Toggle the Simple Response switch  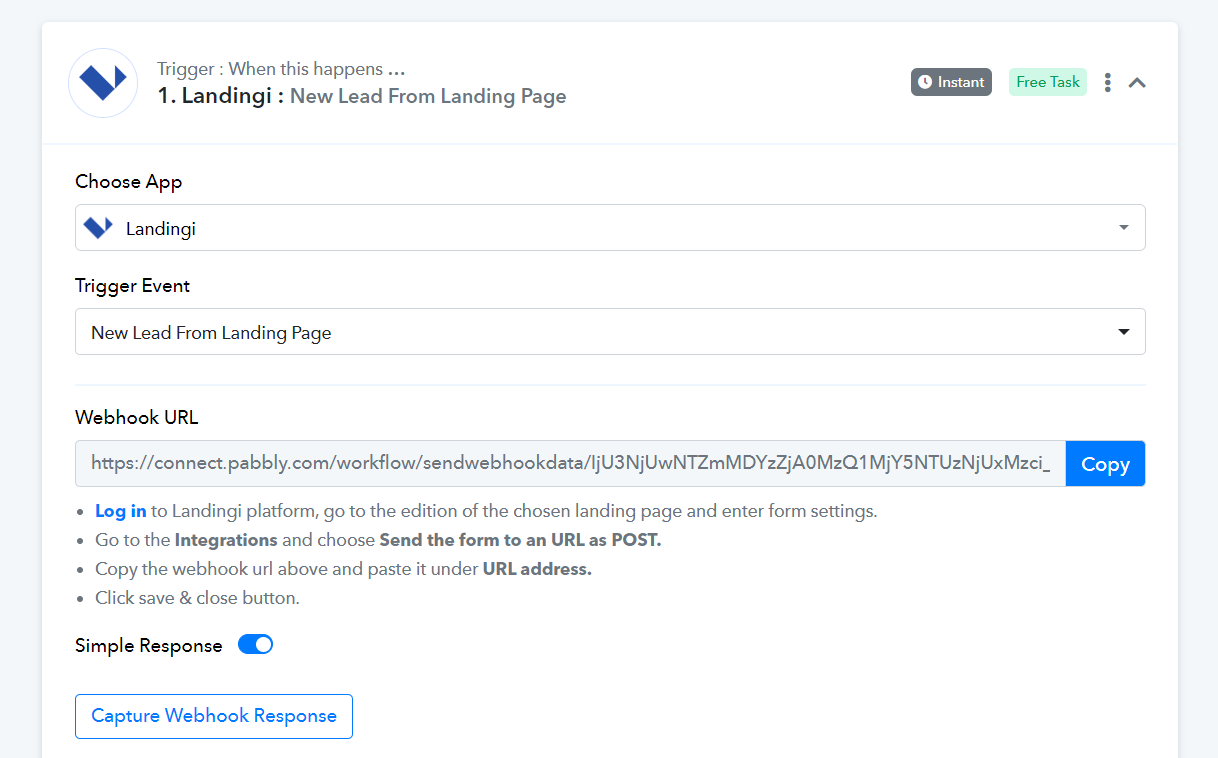(x=255, y=645)
